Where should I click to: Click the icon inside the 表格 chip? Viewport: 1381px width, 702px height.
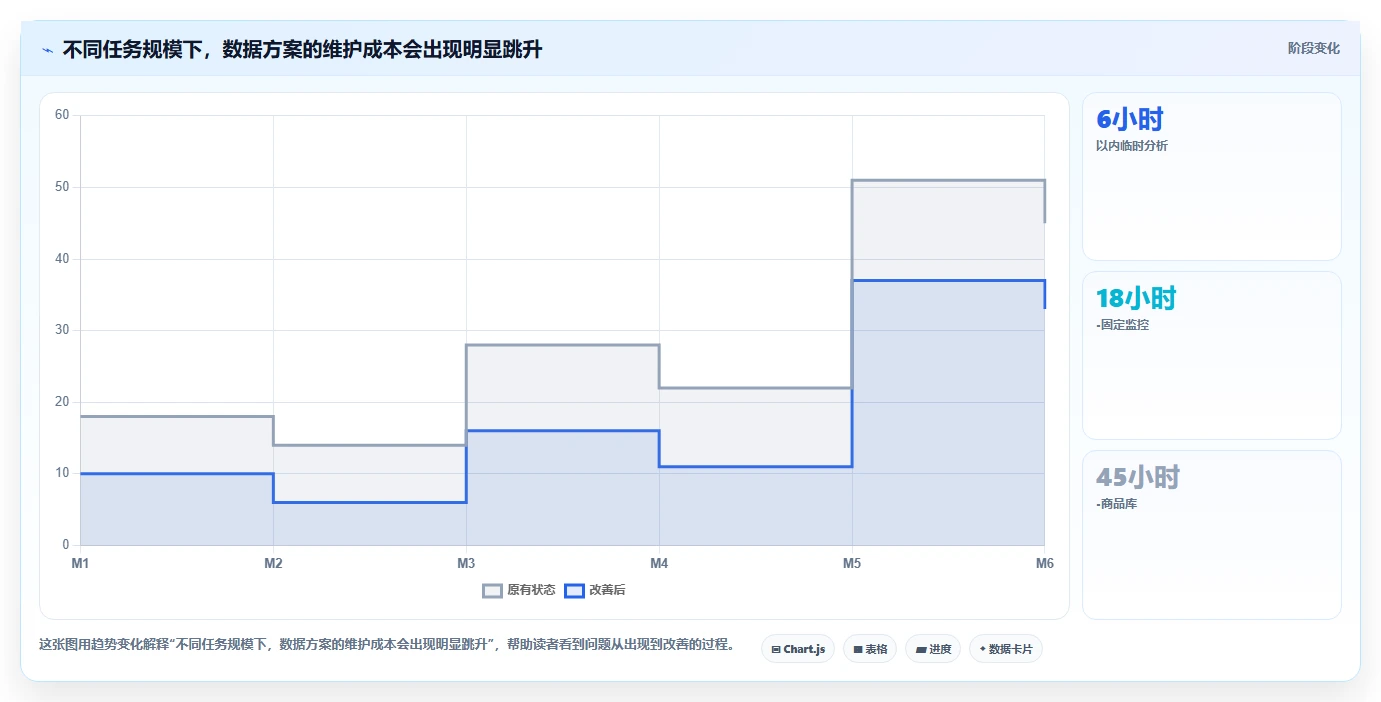tap(858, 650)
